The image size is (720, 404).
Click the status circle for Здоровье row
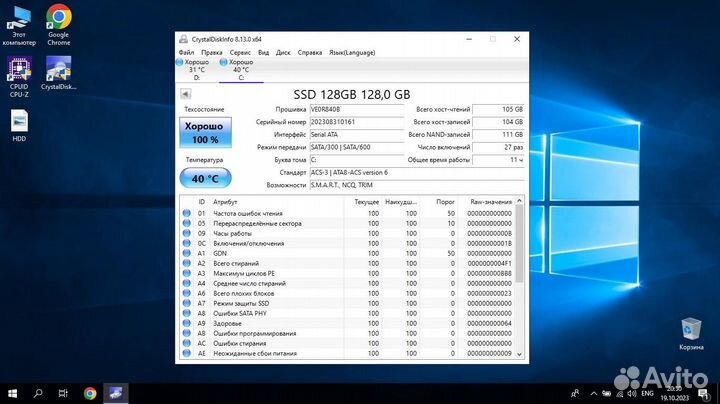click(x=186, y=323)
